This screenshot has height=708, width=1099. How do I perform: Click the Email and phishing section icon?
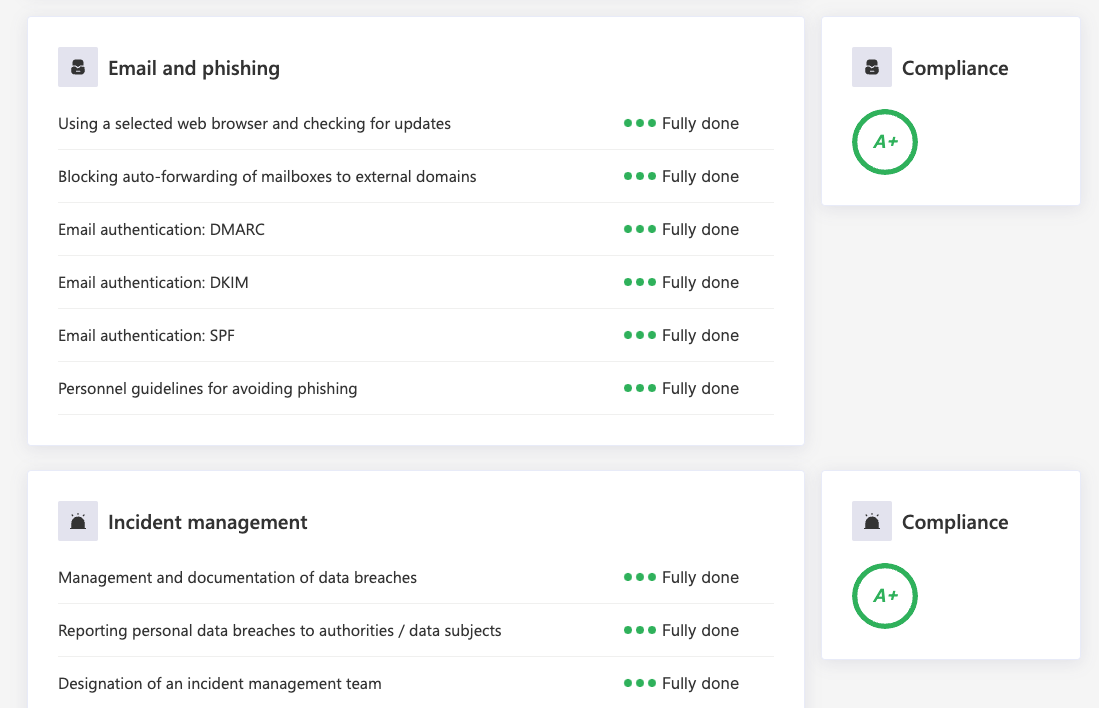tap(78, 67)
